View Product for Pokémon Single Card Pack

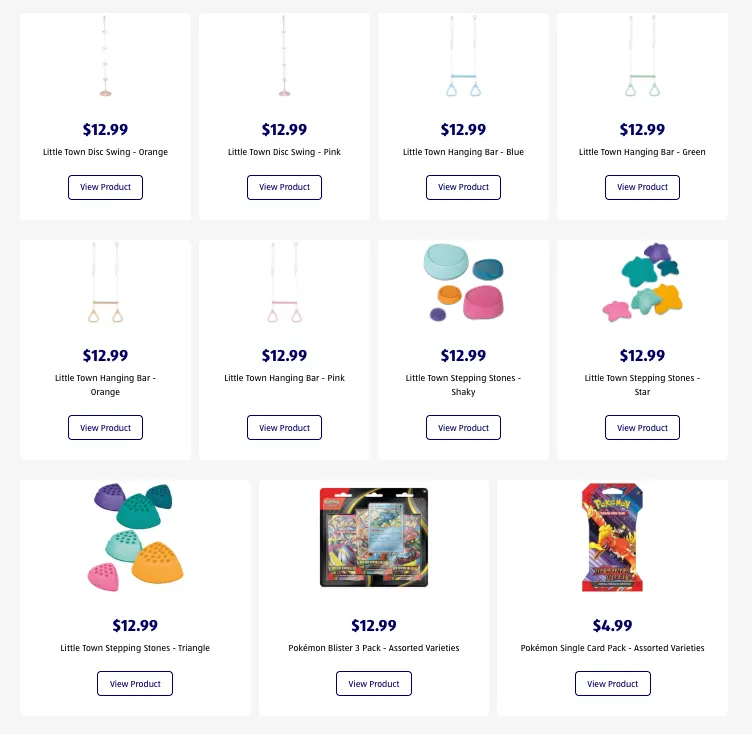tap(612, 684)
